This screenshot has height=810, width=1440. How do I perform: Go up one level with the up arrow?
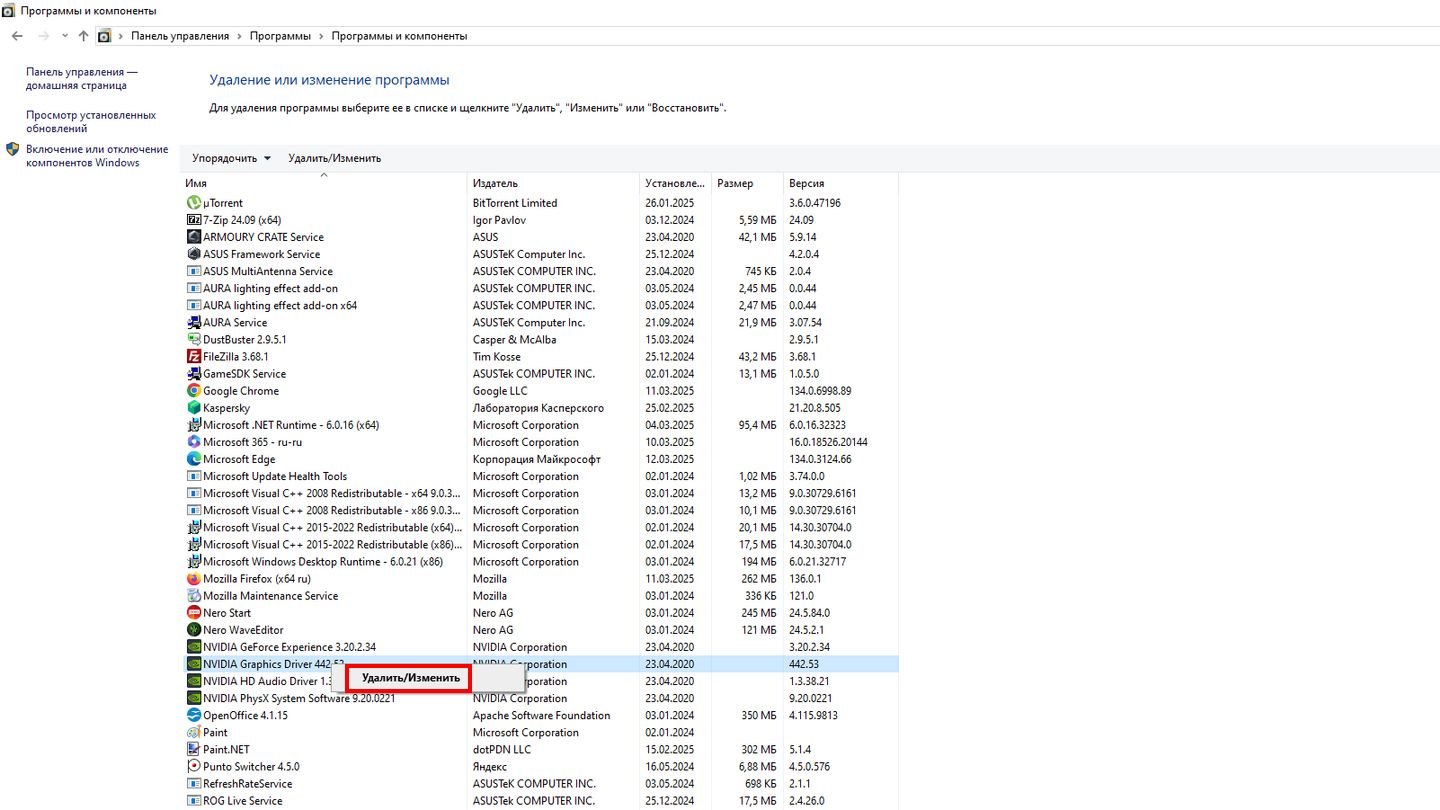[x=83, y=36]
